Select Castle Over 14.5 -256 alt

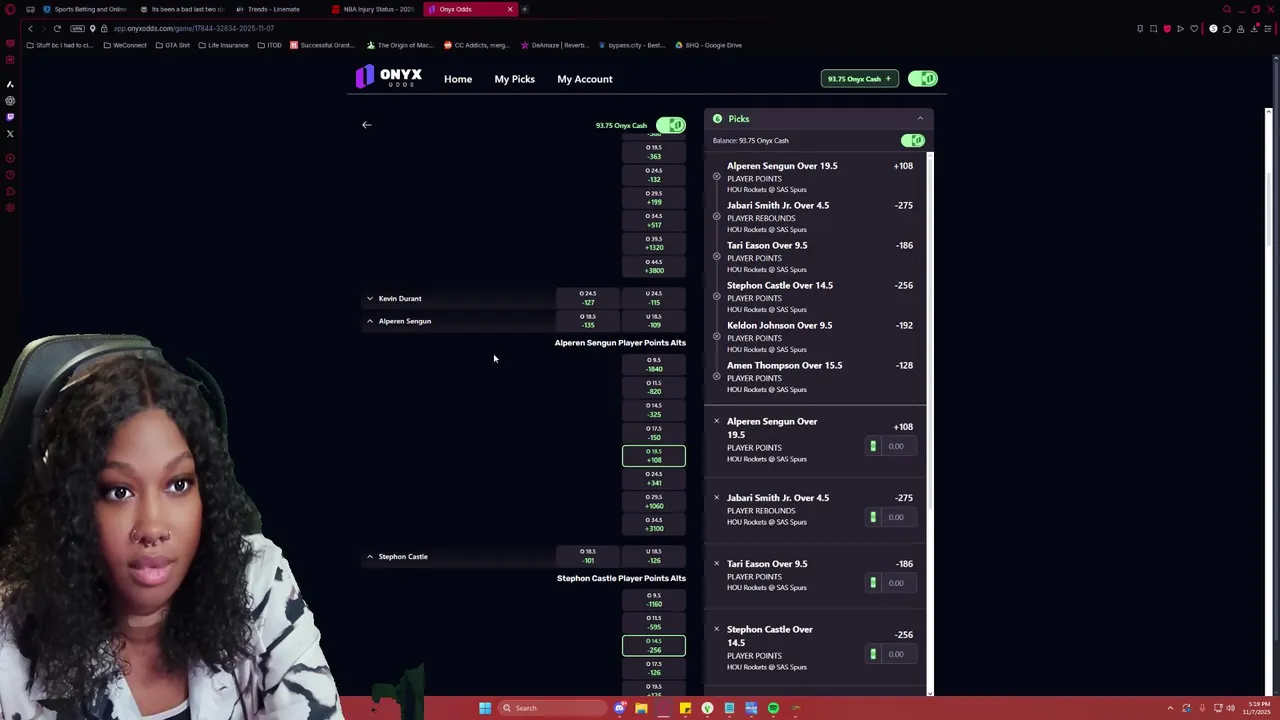point(654,645)
